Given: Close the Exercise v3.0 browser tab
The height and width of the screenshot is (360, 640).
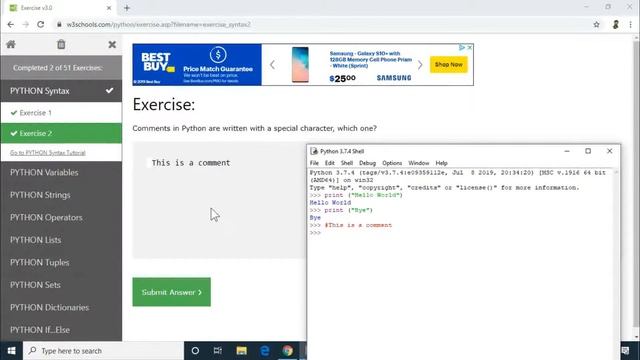Looking at the screenshot, I should click(x=109, y=8).
